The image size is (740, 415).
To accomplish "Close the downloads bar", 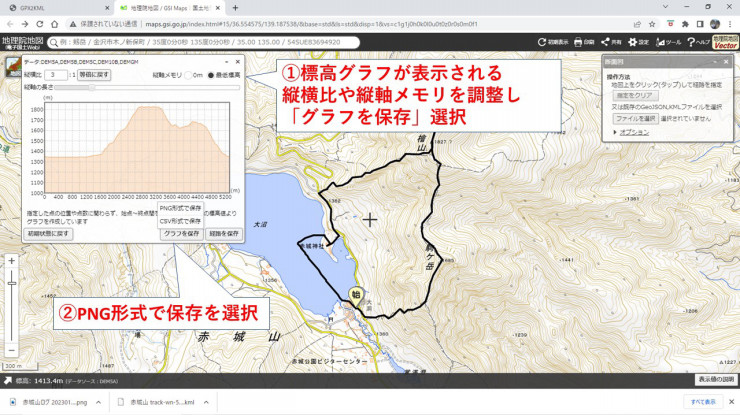I will pos(732,402).
